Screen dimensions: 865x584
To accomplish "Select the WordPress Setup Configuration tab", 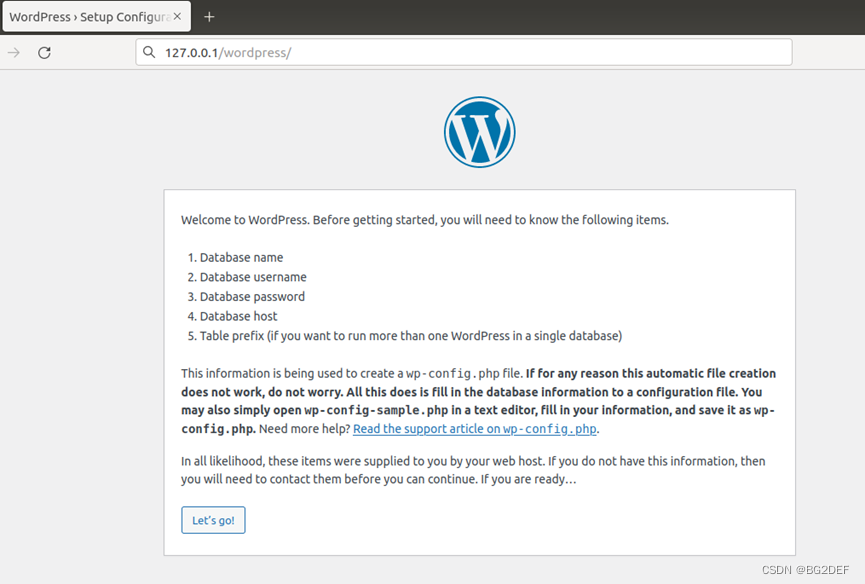I will (88, 17).
